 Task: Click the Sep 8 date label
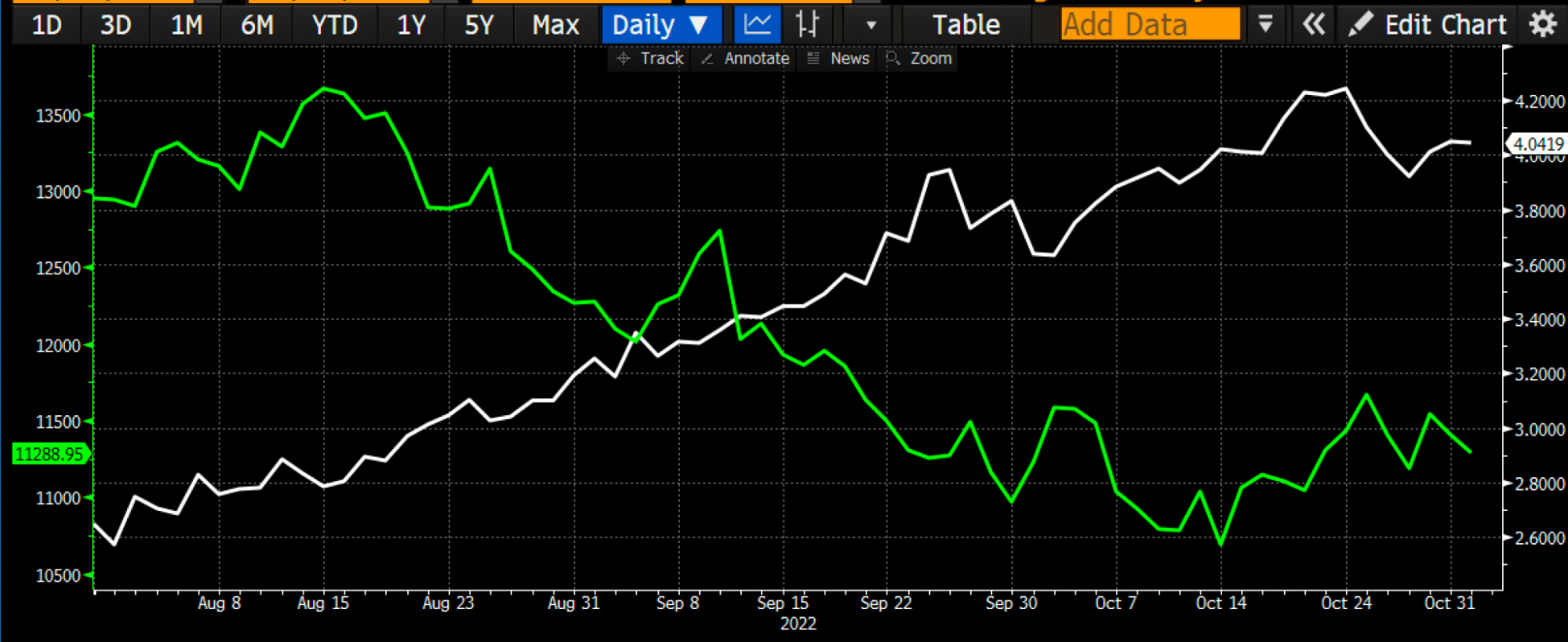click(678, 603)
